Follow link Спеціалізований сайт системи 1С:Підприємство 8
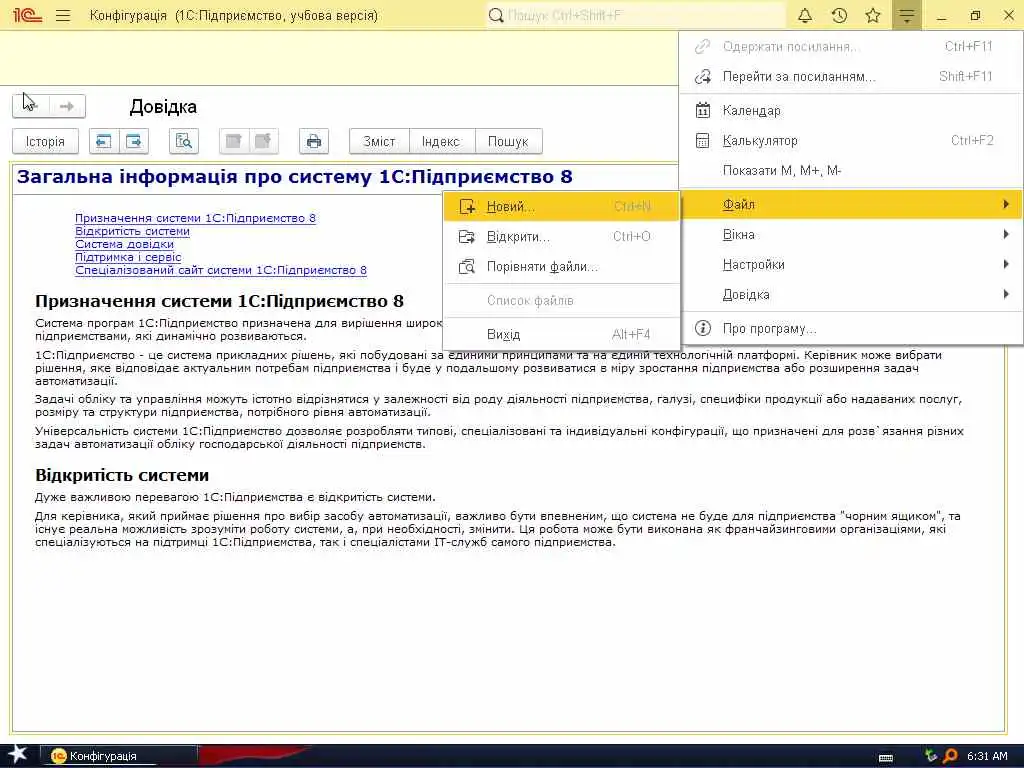Image resolution: width=1024 pixels, height=768 pixels. 221,270
